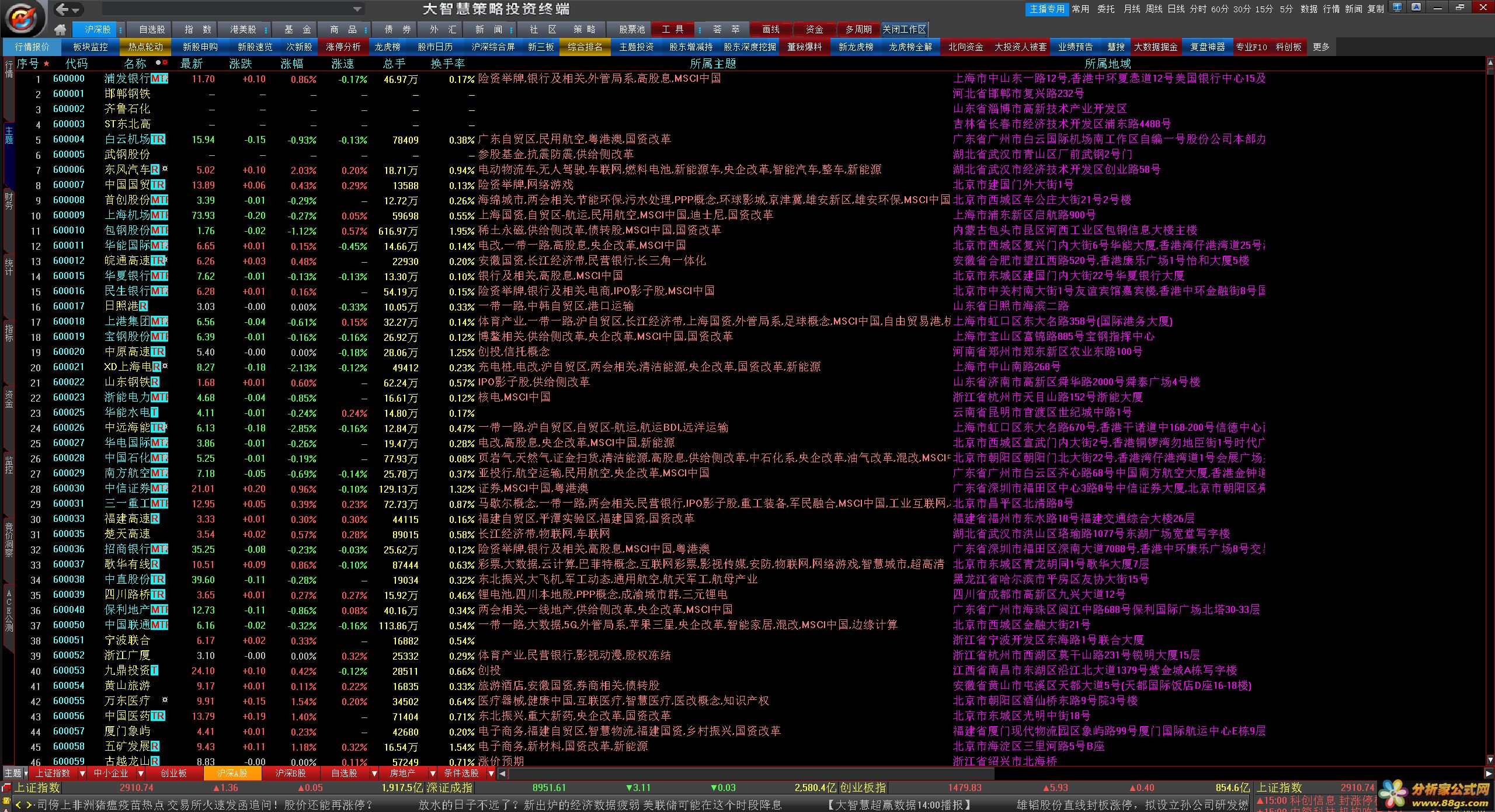Click the red window icon beside 上证指数
The image size is (1495, 812).
(x=6, y=788)
